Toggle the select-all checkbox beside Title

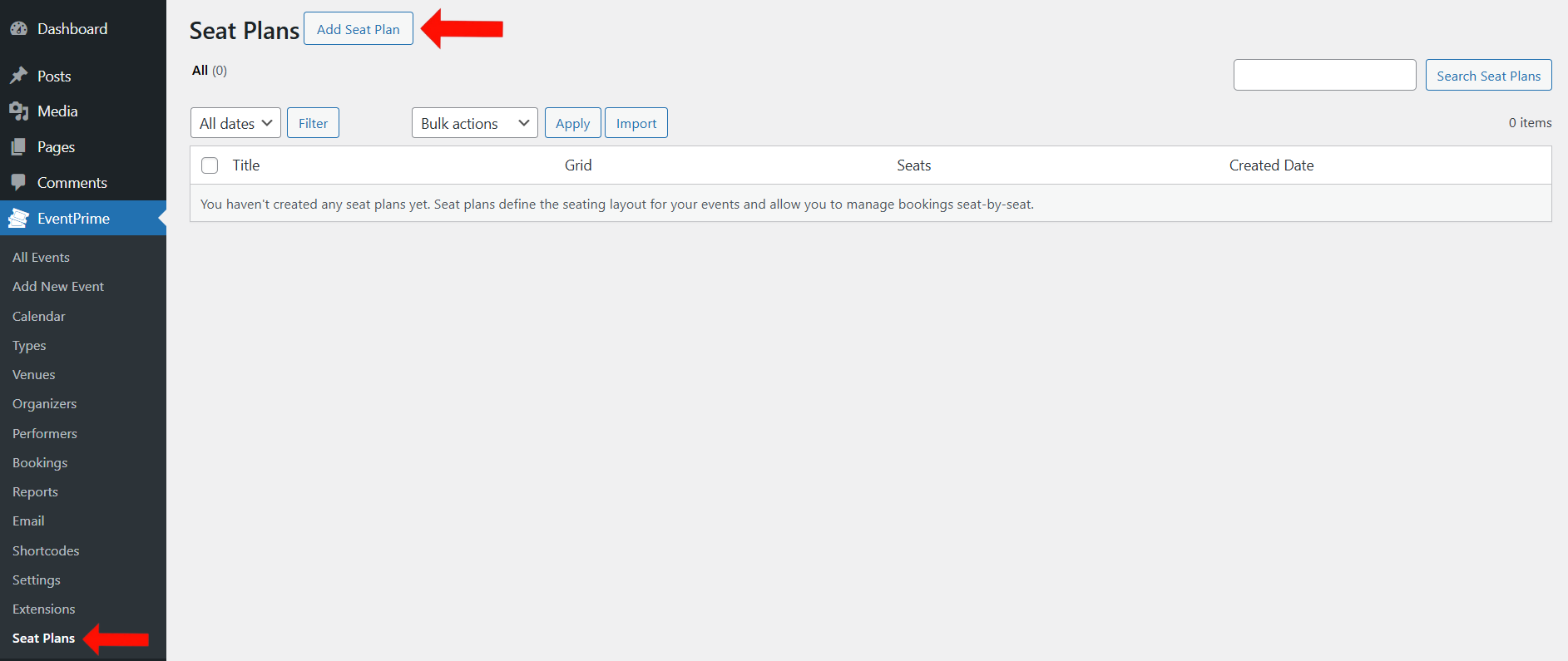[210, 165]
